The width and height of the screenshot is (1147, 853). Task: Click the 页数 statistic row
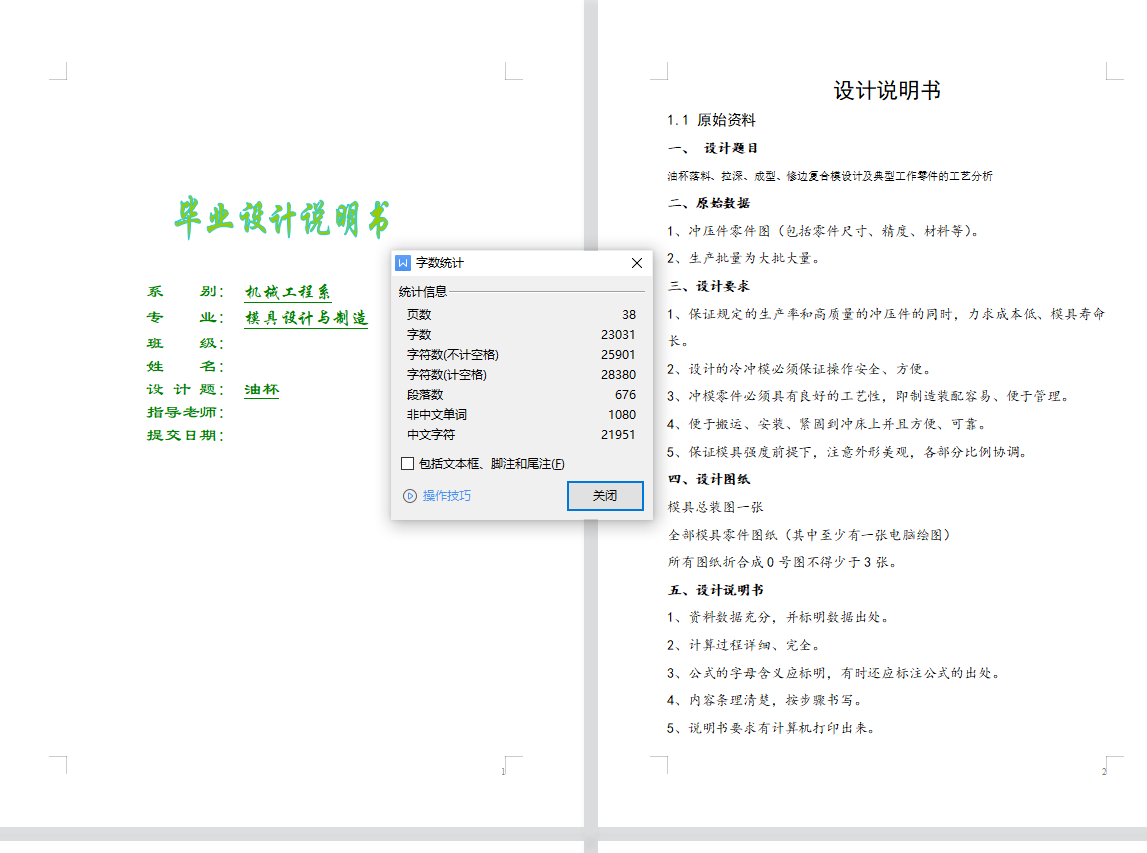(x=419, y=315)
